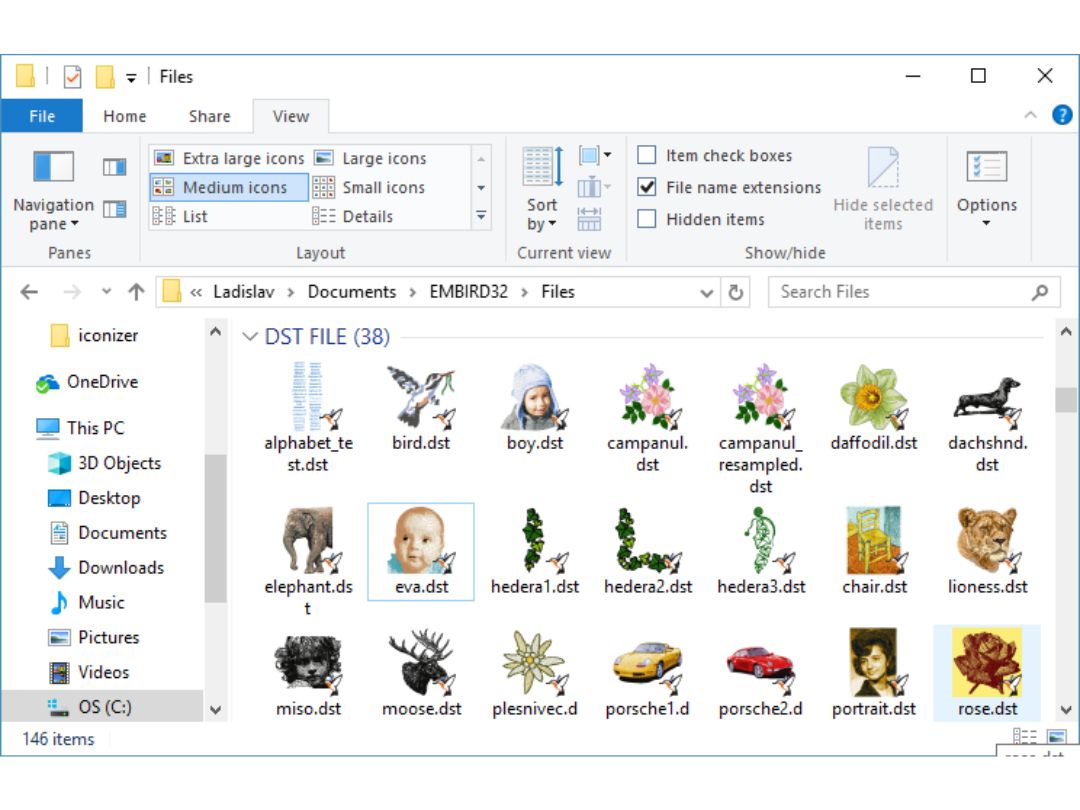The width and height of the screenshot is (1080, 810).
Task: Select lioness.dst file thumbnail
Action: [987, 552]
